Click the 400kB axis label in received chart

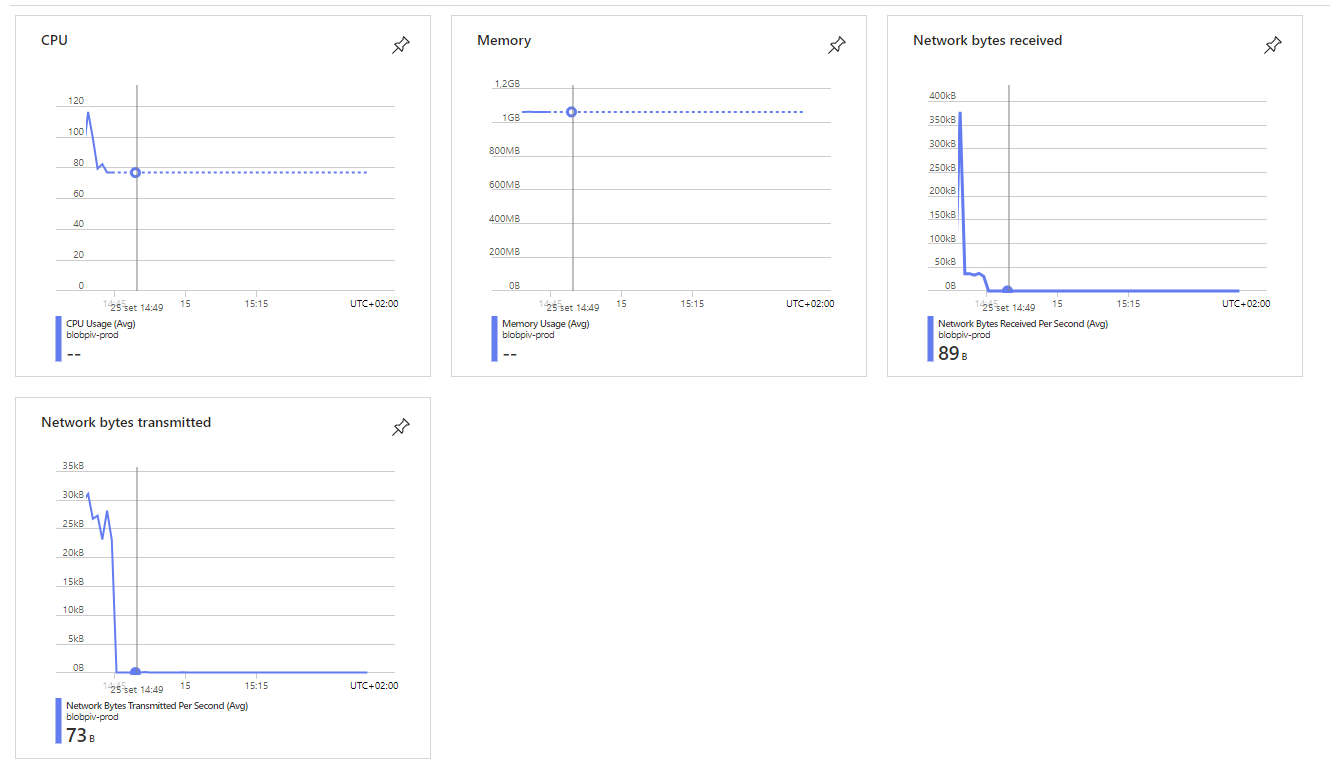(x=942, y=96)
